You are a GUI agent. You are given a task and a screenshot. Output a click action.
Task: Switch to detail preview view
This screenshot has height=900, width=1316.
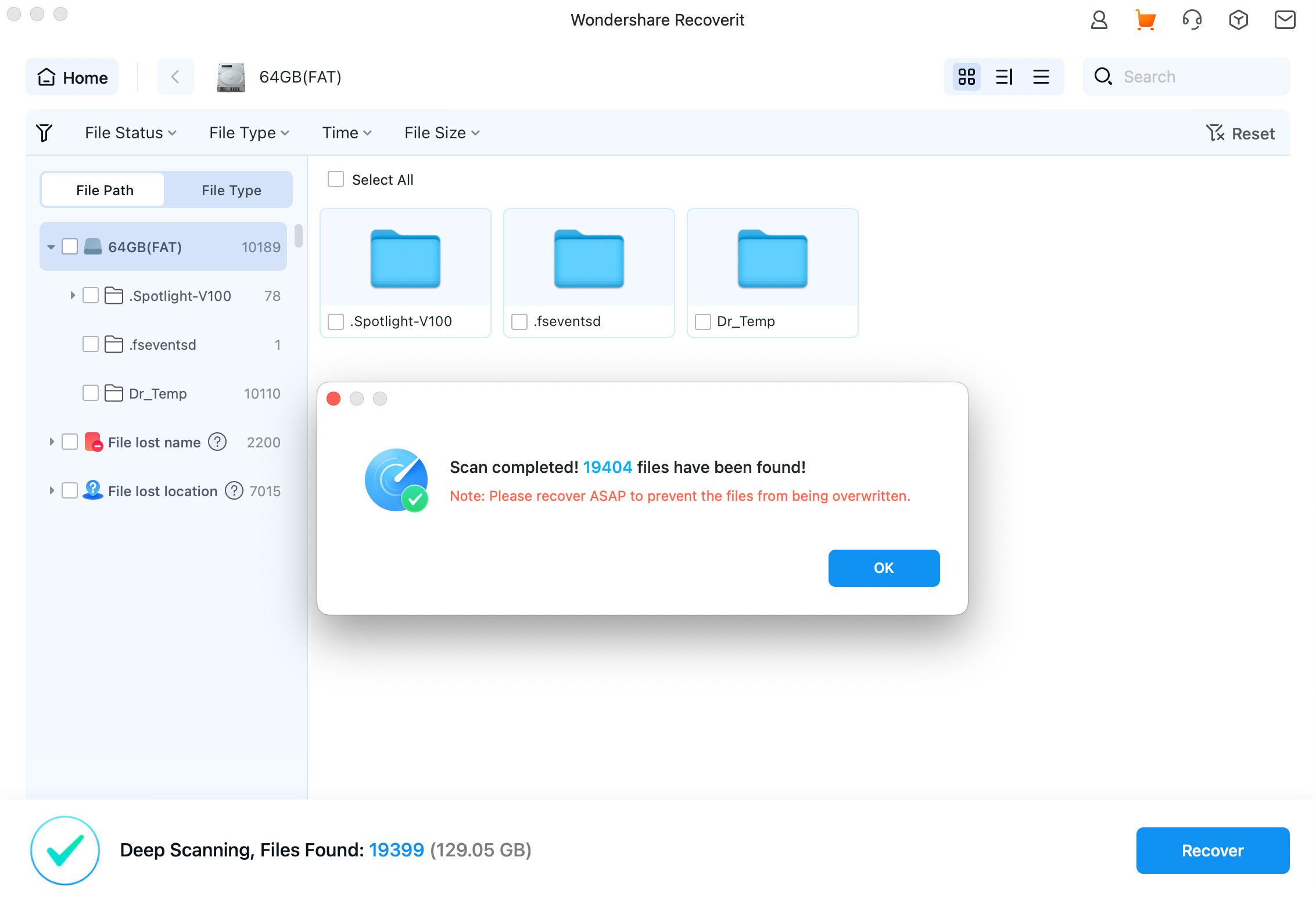pyautogui.click(x=1004, y=77)
